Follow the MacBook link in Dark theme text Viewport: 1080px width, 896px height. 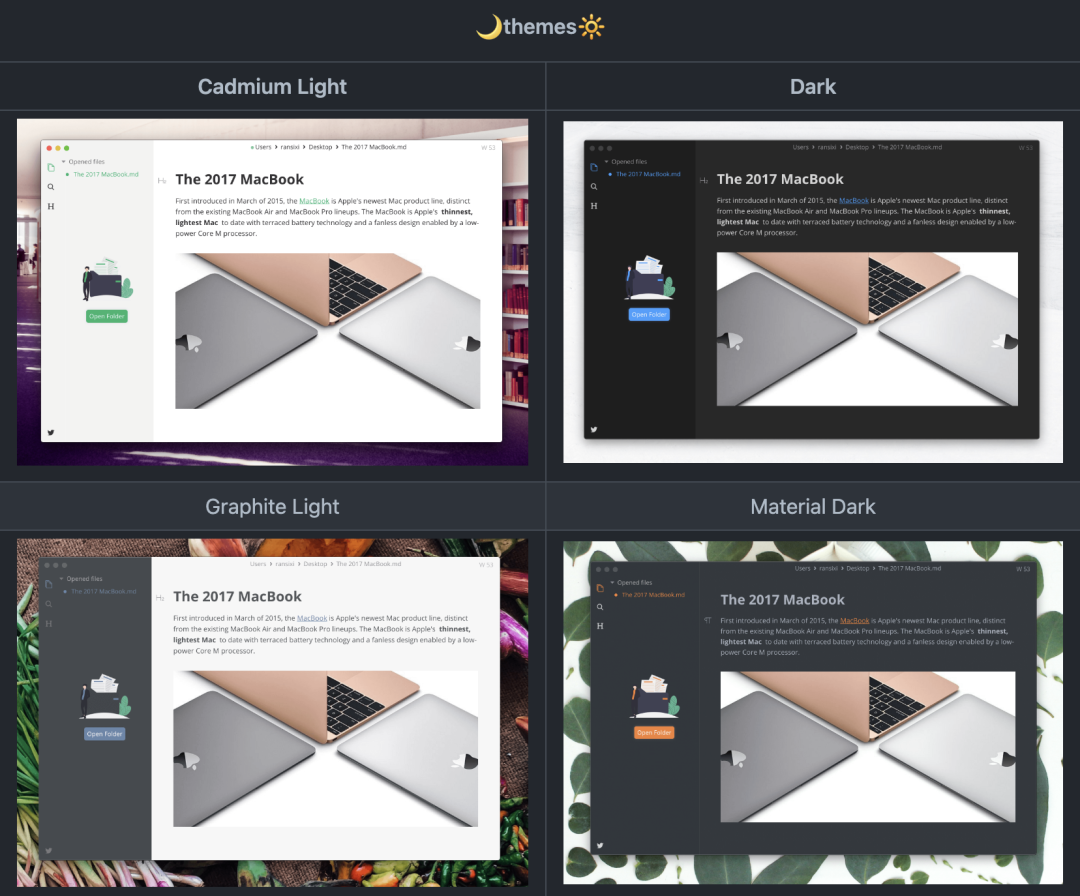854,200
